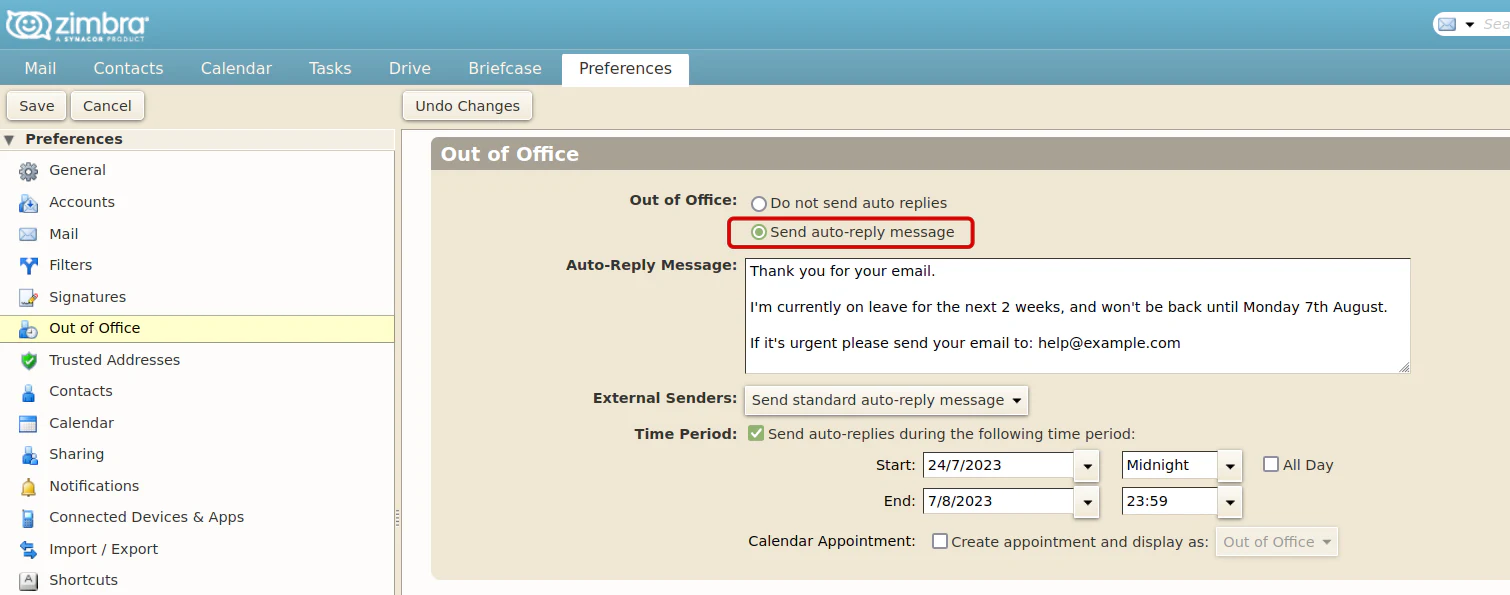1510x595 pixels.
Task: Click the Shortcuts keyboard icon
Action: click(29, 581)
